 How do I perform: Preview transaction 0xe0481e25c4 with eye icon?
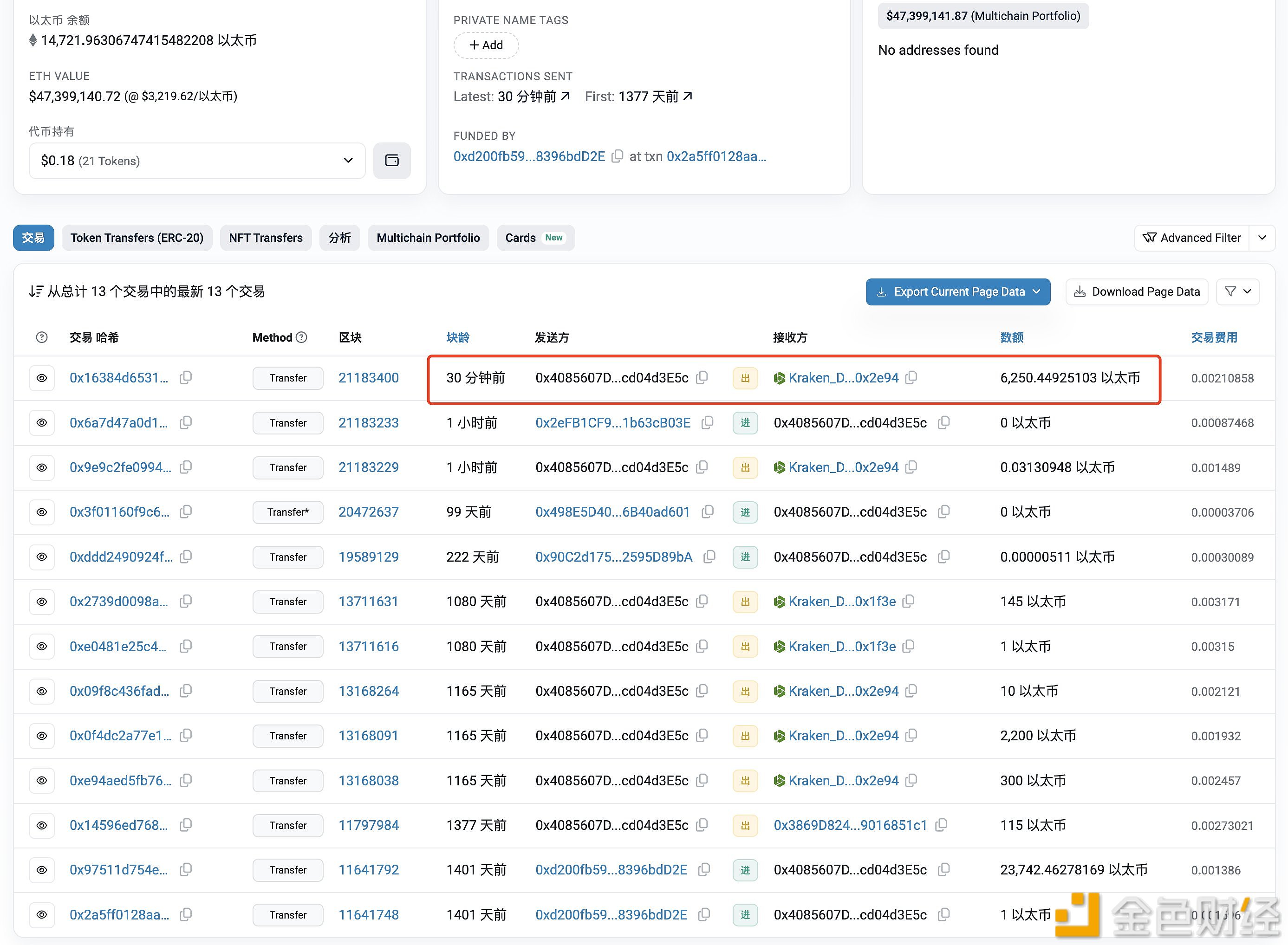tap(42, 647)
